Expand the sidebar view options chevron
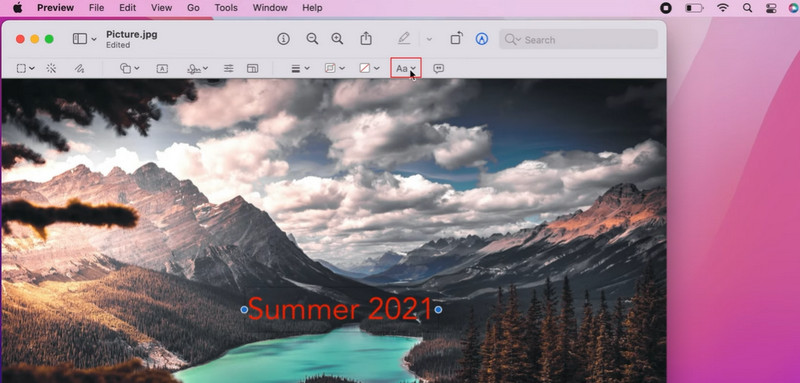 coord(94,40)
